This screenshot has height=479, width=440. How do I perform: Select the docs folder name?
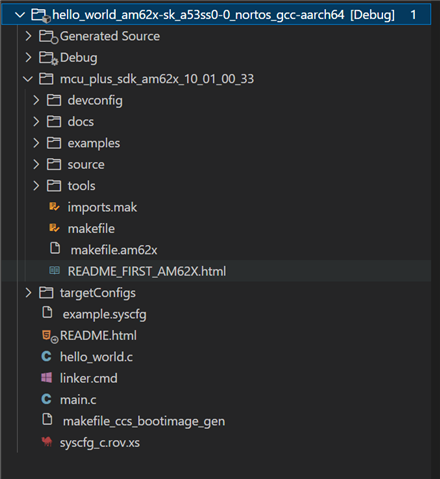coord(81,122)
